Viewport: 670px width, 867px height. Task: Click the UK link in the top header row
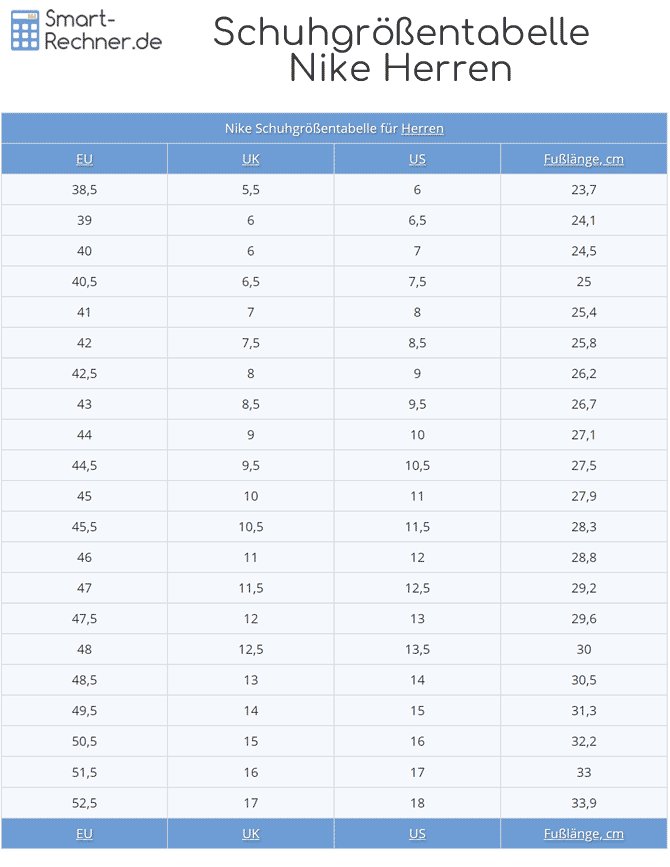(251, 159)
